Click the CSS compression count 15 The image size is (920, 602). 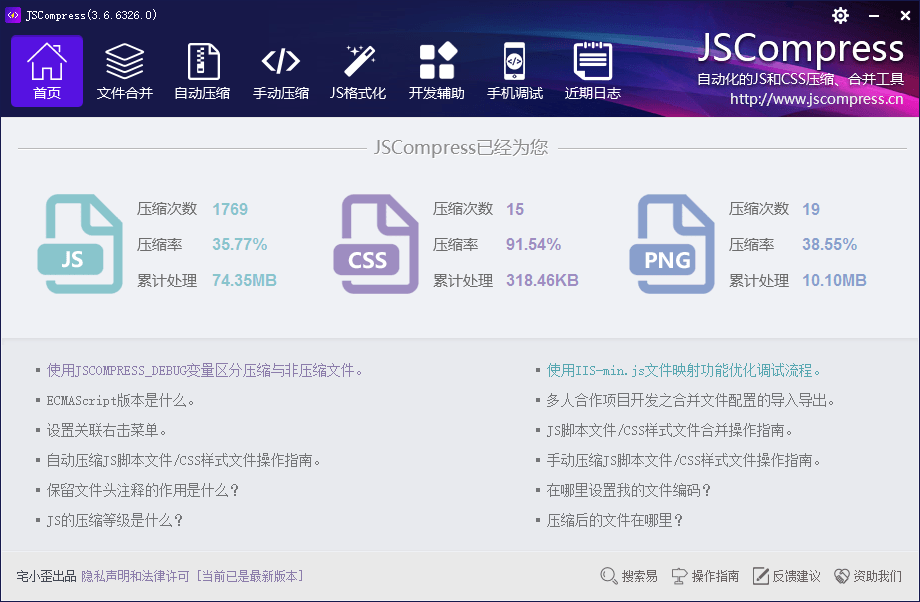(x=515, y=209)
